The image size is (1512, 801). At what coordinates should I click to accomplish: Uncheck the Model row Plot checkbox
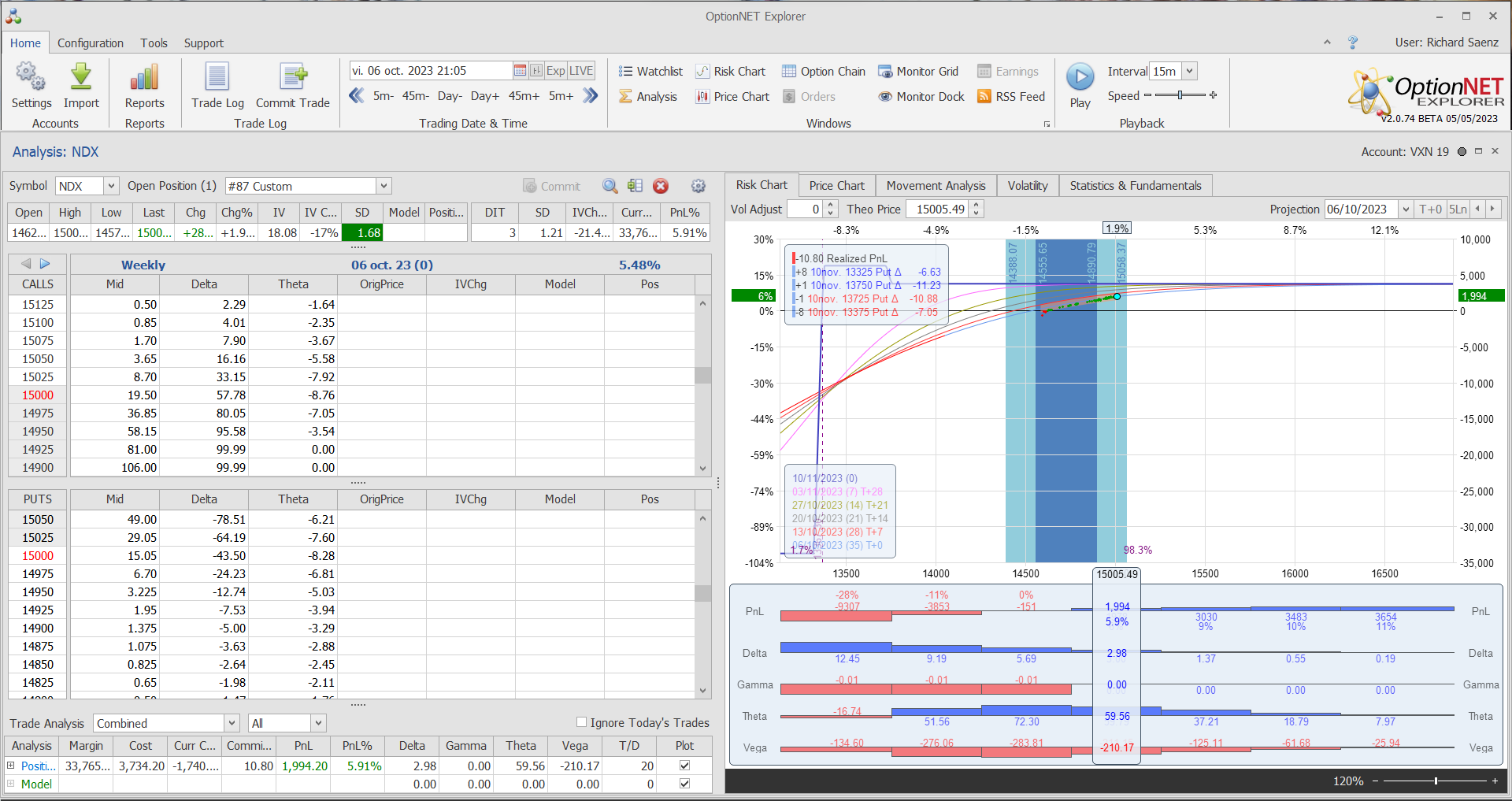click(x=684, y=784)
